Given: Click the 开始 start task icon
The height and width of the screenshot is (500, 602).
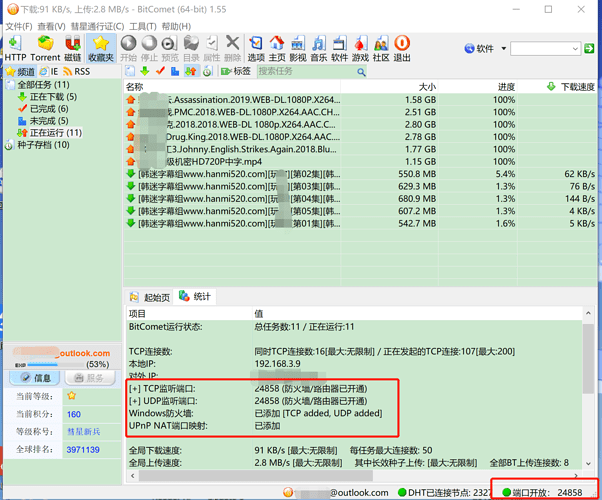Looking at the screenshot, I should [x=128, y=48].
